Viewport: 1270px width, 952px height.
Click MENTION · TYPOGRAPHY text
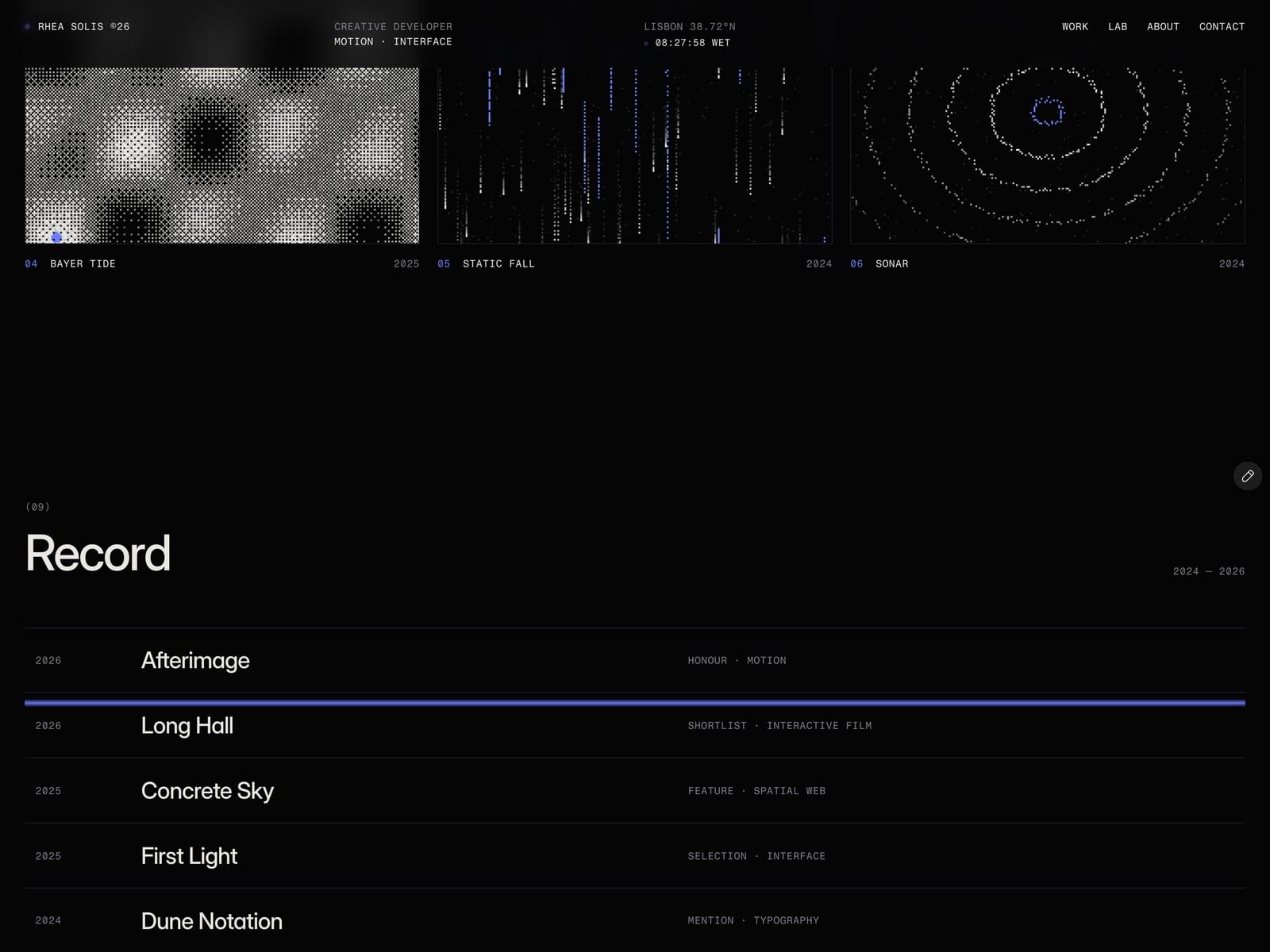click(x=753, y=921)
